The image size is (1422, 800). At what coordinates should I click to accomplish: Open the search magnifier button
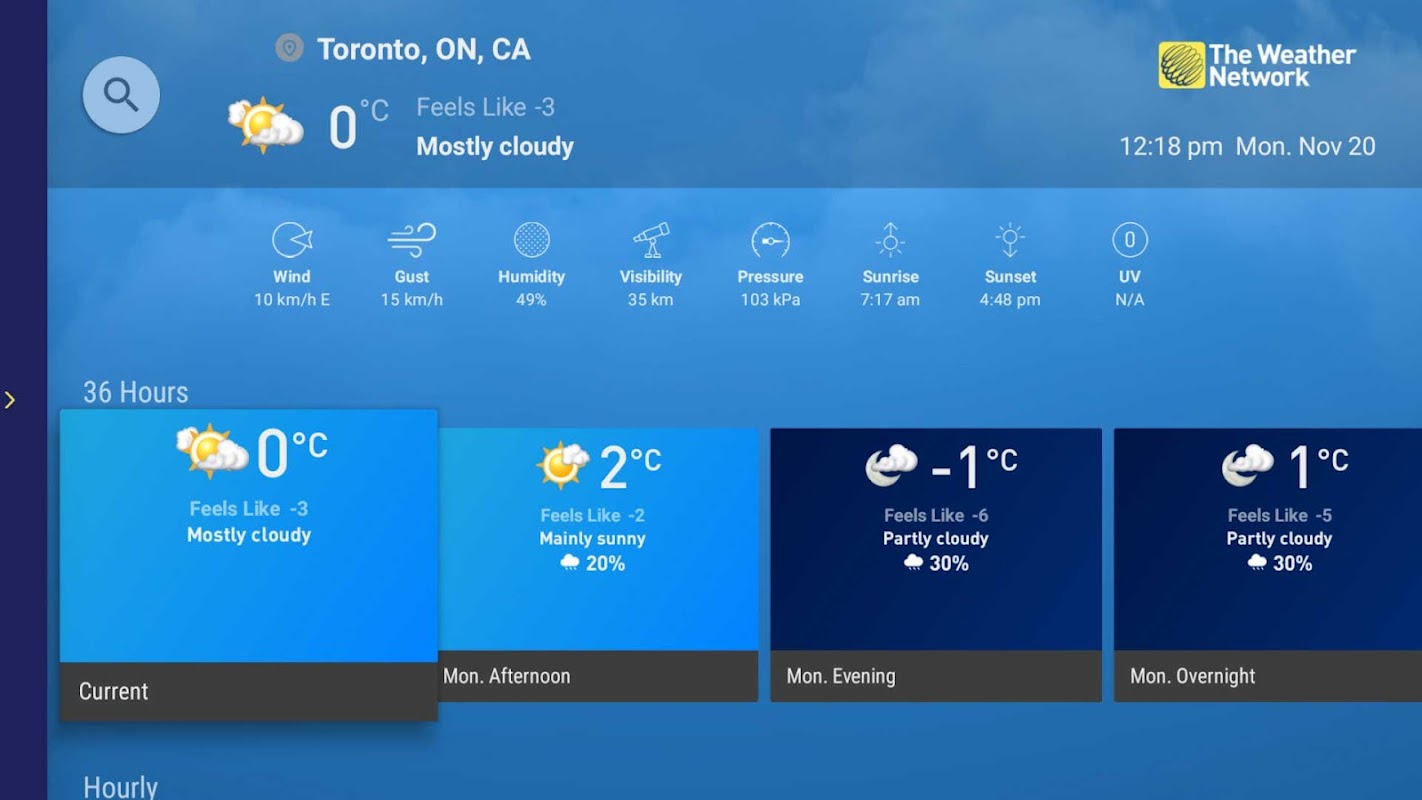(x=121, y=95)
